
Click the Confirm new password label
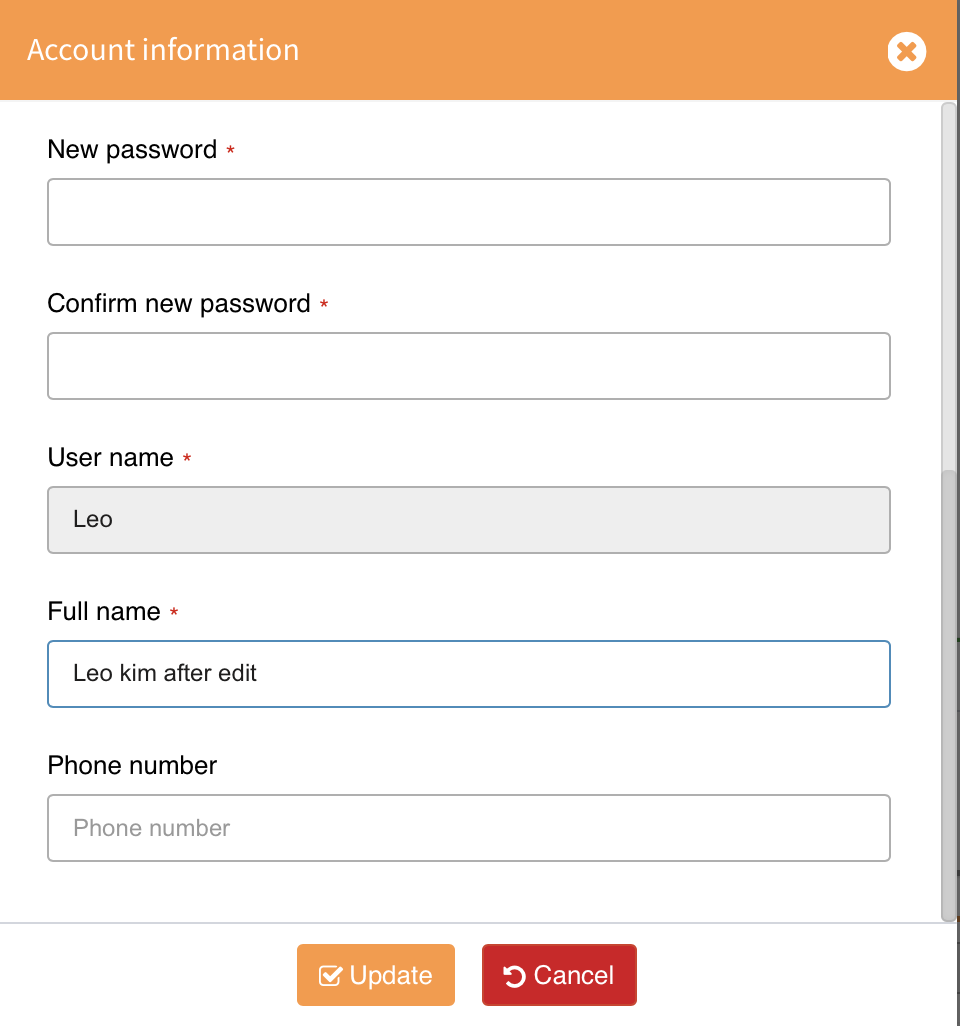(x=179, y=304)
